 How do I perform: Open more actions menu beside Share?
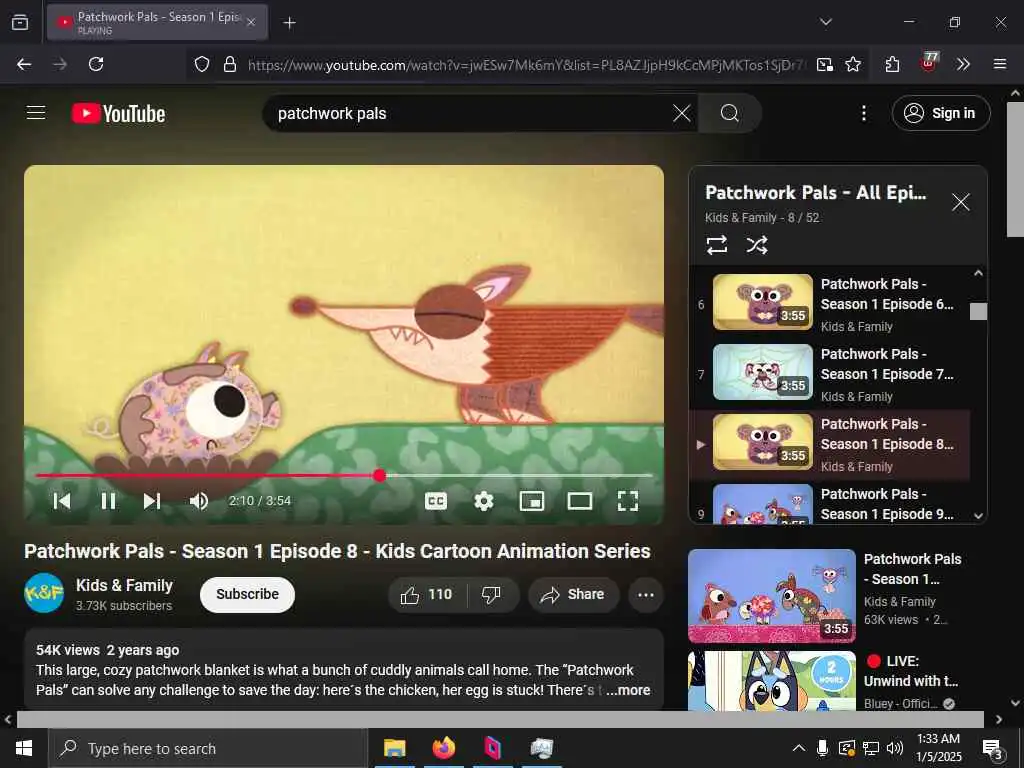coord(645,594)
